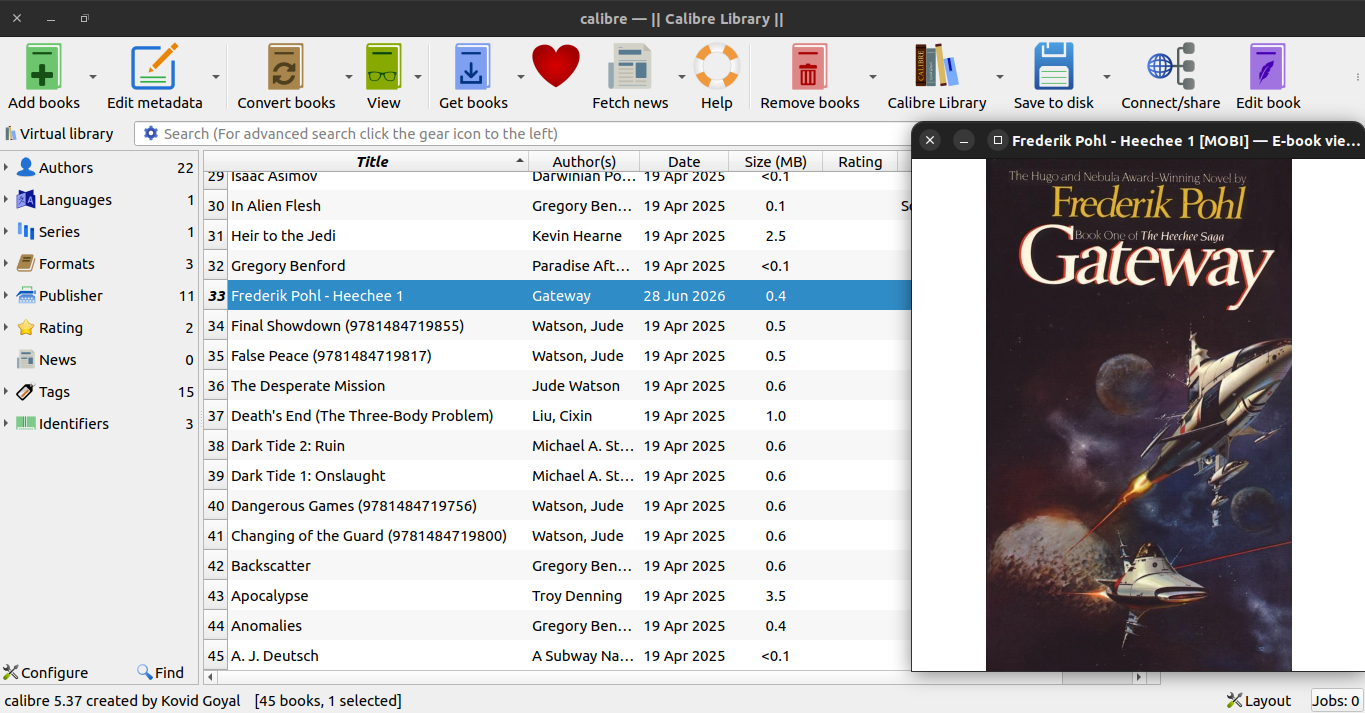Click the Gateway cover in E-book viewer
The height and width of the screenshot is (713, 1365).
1139,415
